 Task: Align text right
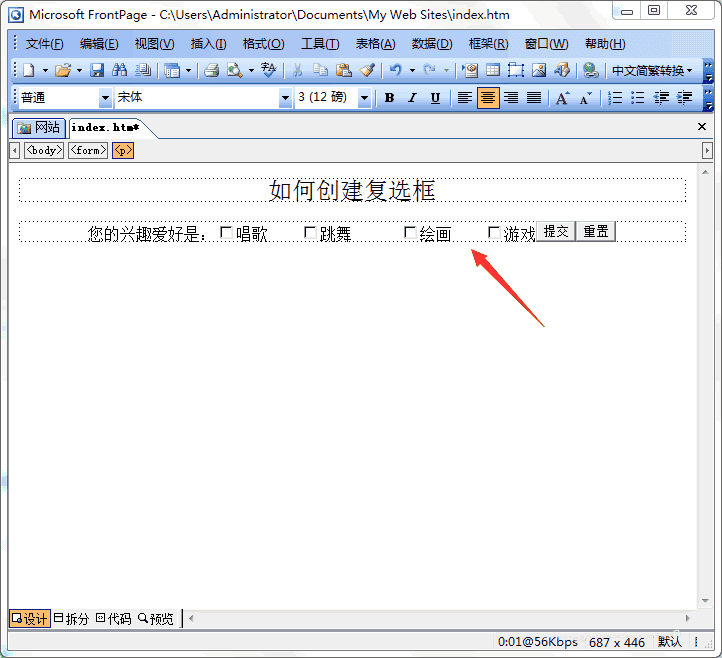coord(511,98)
